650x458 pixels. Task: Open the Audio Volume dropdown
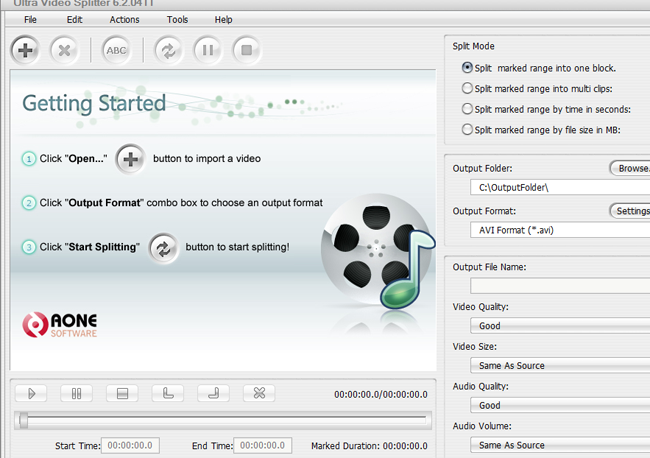tap(560, 445)
